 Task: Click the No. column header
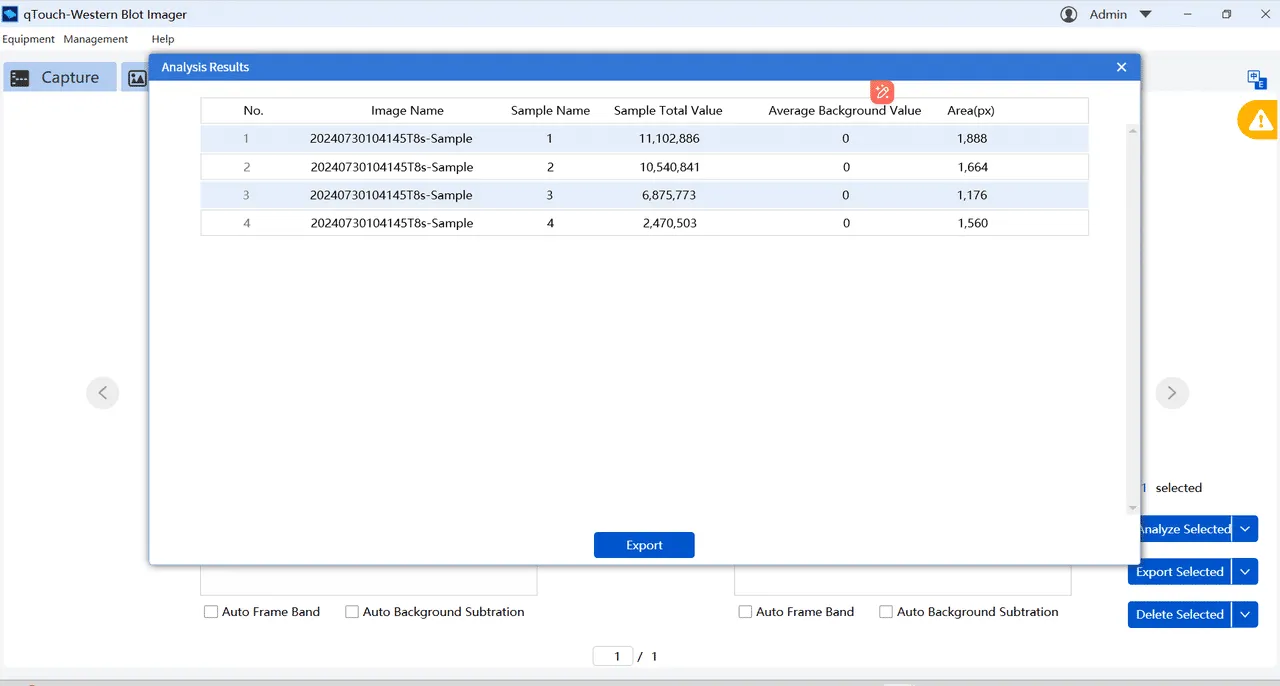coord(253,111)
